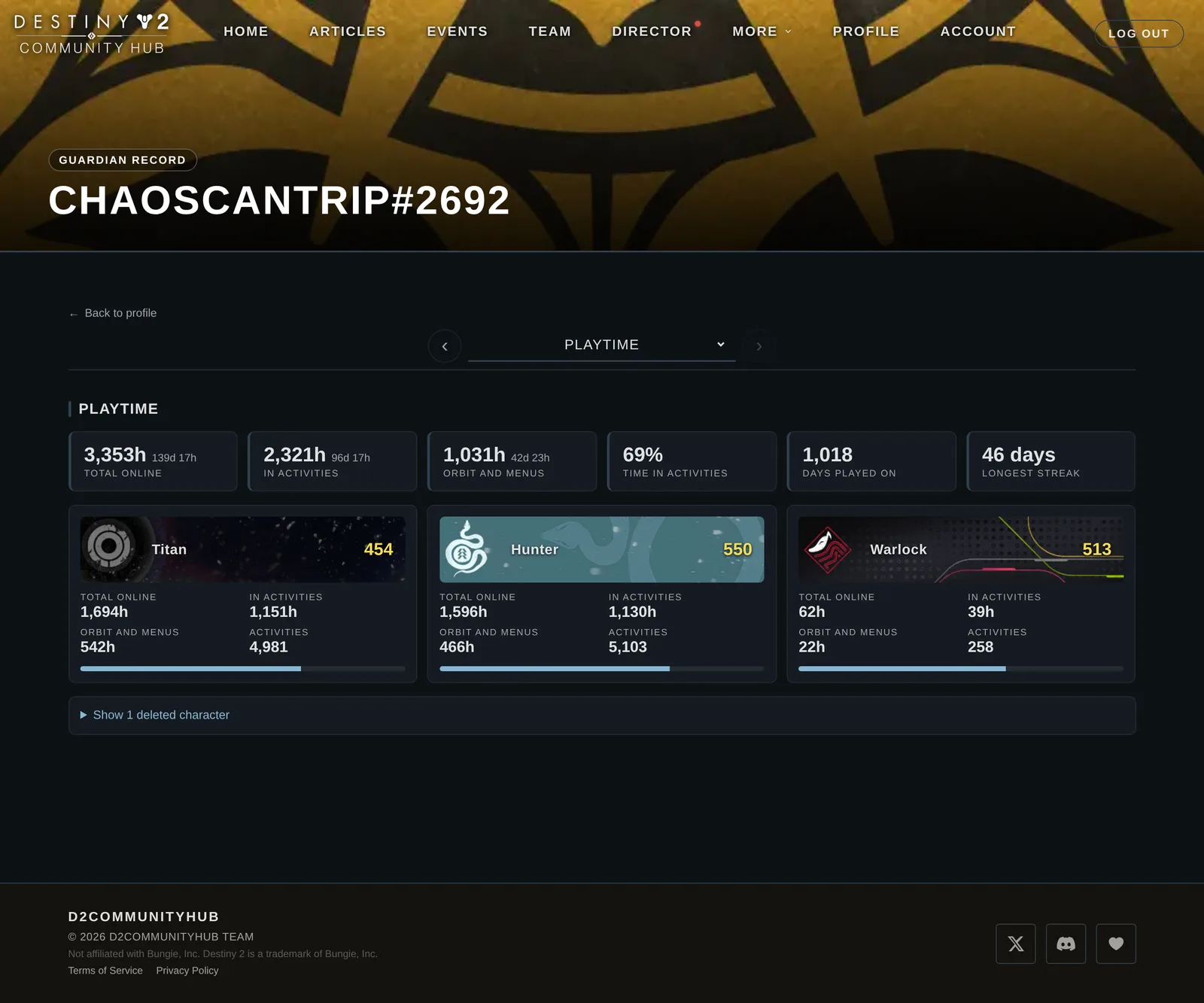This screenshot has width=1204, height=1003.
Task: Click the Titan class emblem icon
Action: coord(108,546)
